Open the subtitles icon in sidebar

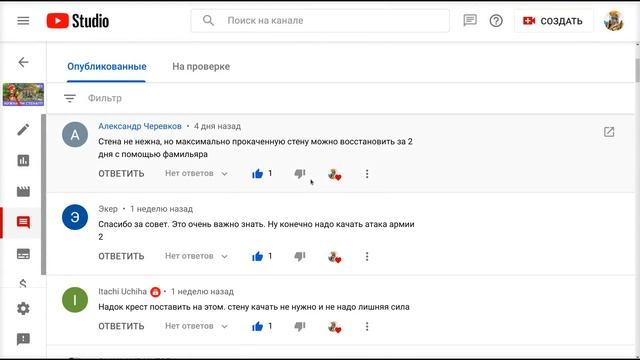coord(23,253)
